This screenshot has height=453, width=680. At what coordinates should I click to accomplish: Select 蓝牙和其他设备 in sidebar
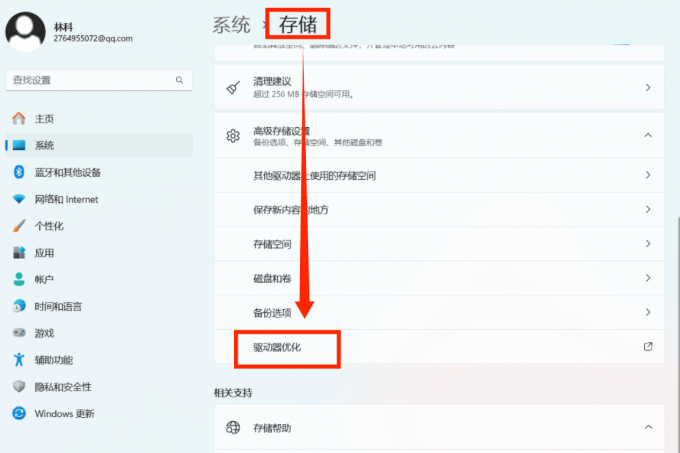[99, 172]
